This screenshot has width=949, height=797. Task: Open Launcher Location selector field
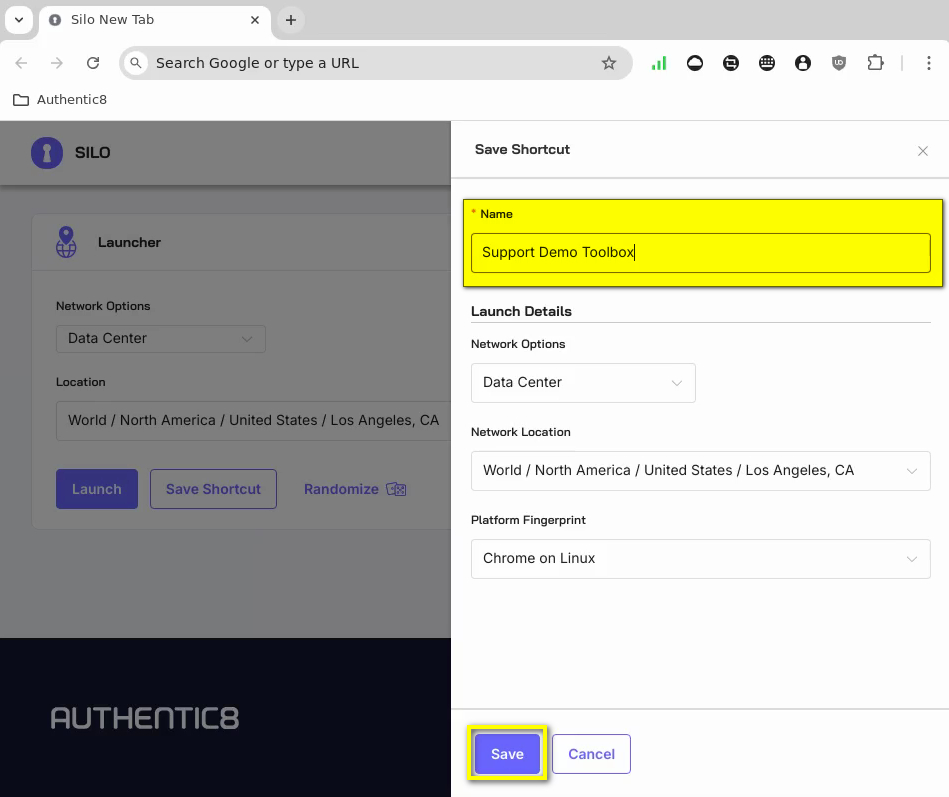(254, 421)
